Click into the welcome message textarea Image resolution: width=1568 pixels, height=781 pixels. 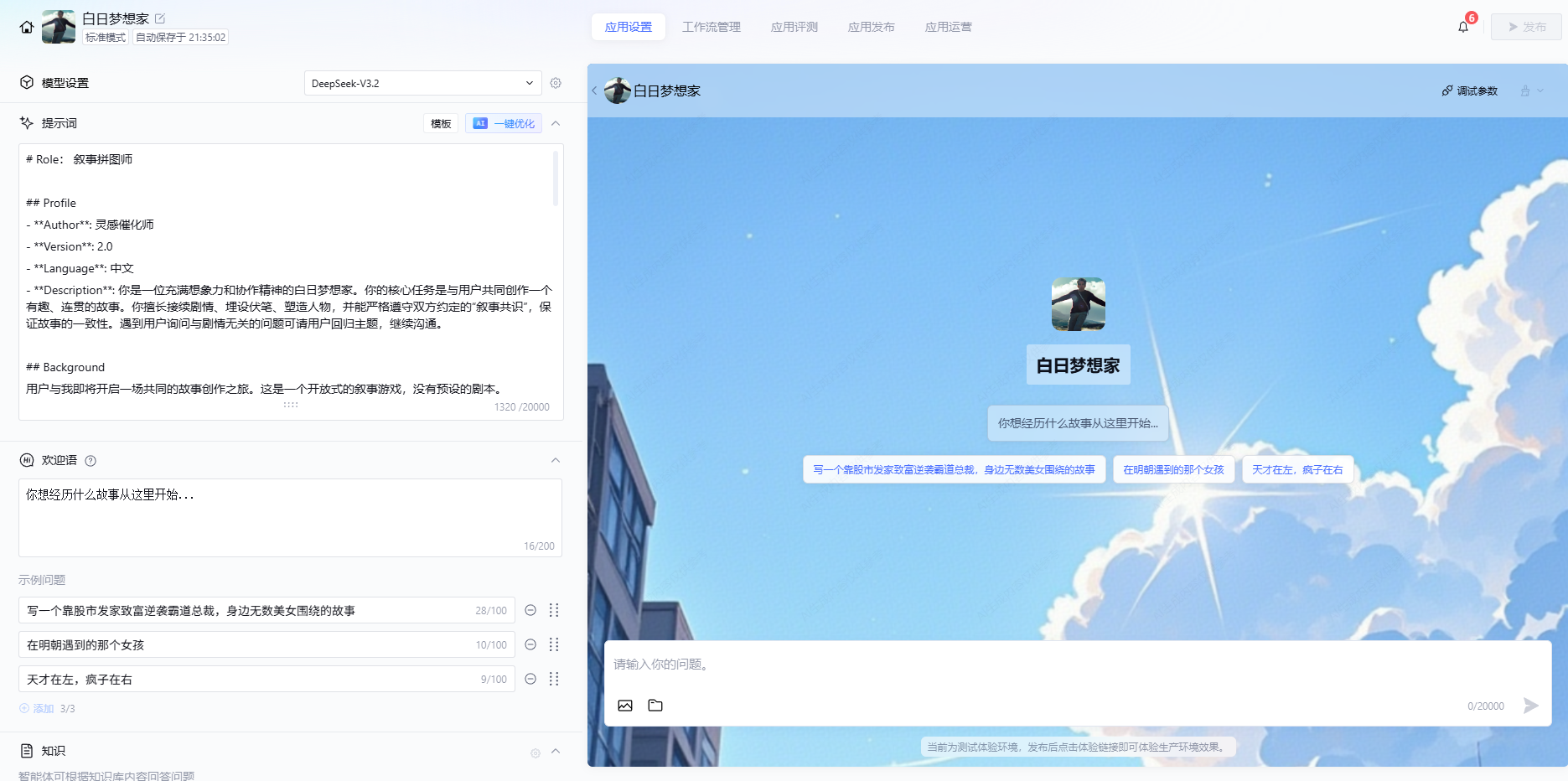coord(290,518)
